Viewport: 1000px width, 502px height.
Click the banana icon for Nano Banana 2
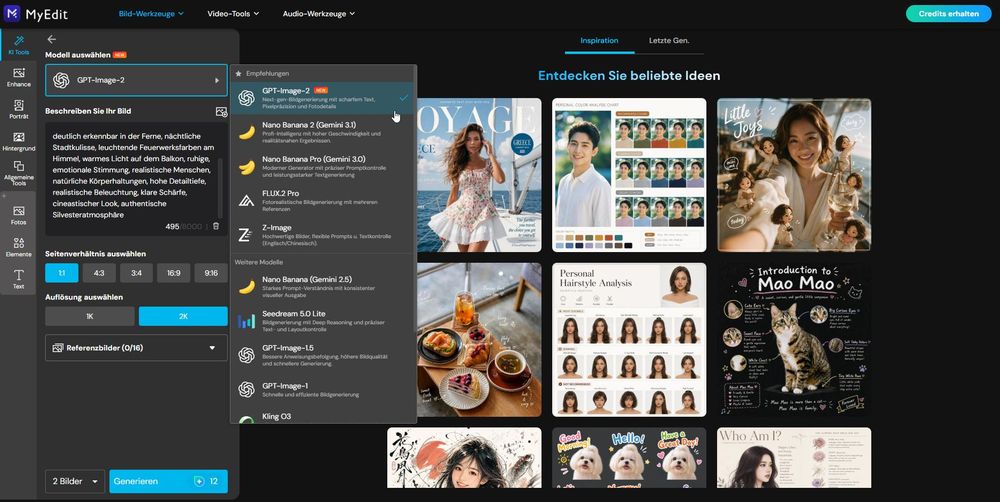click(x=246, y=133)
